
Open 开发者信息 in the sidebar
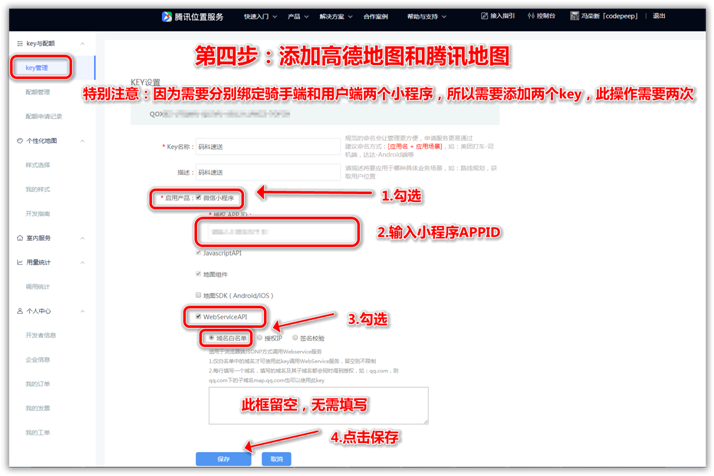pos(41,335)
